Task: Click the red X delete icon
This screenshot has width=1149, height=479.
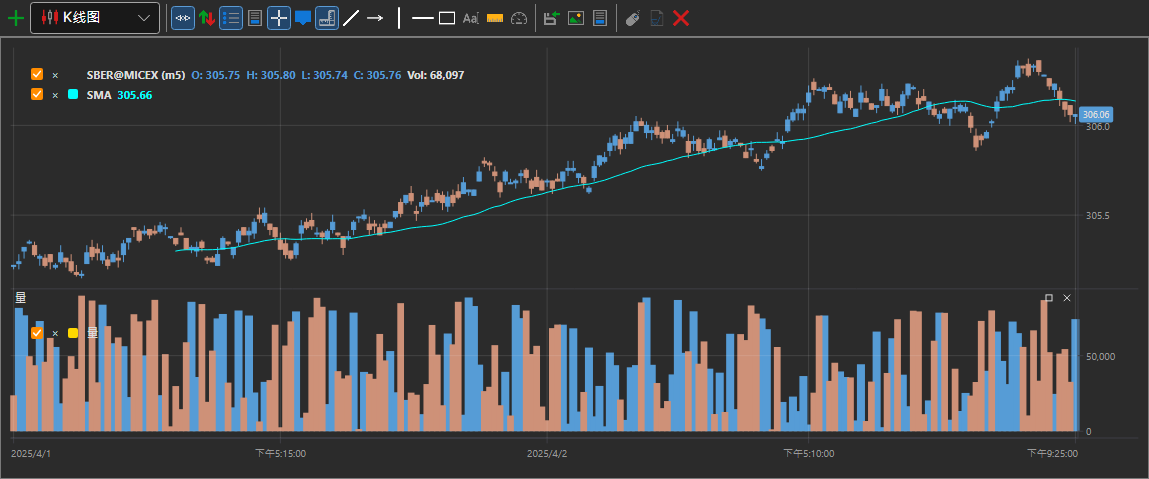Action: 681,18
